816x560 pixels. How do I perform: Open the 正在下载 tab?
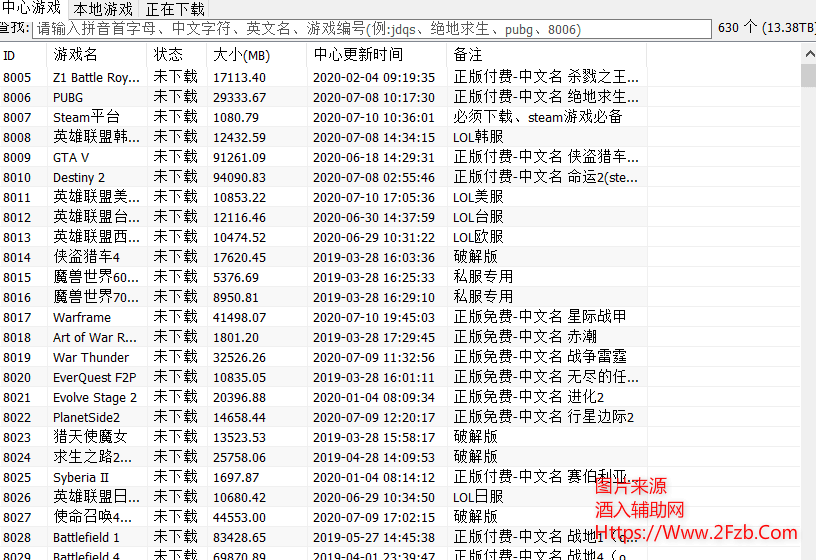[175, 9]
